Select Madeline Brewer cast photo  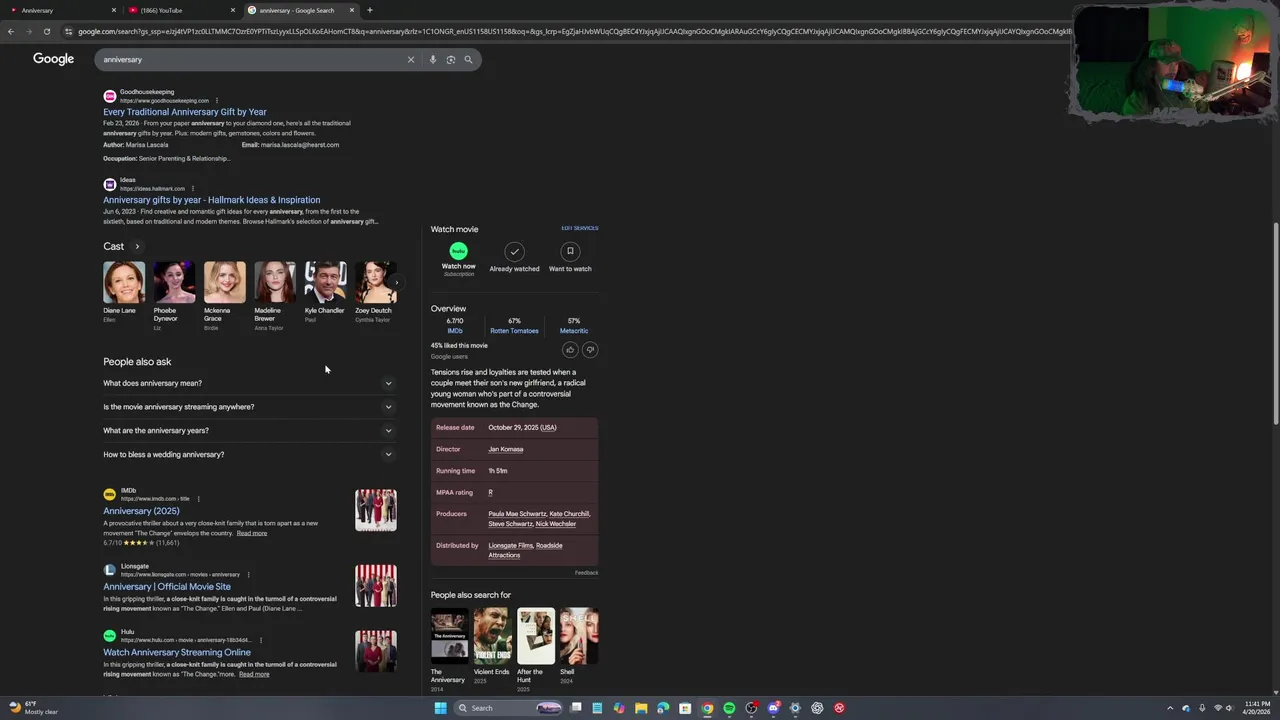pyautogui.click(x=275, y=282)
